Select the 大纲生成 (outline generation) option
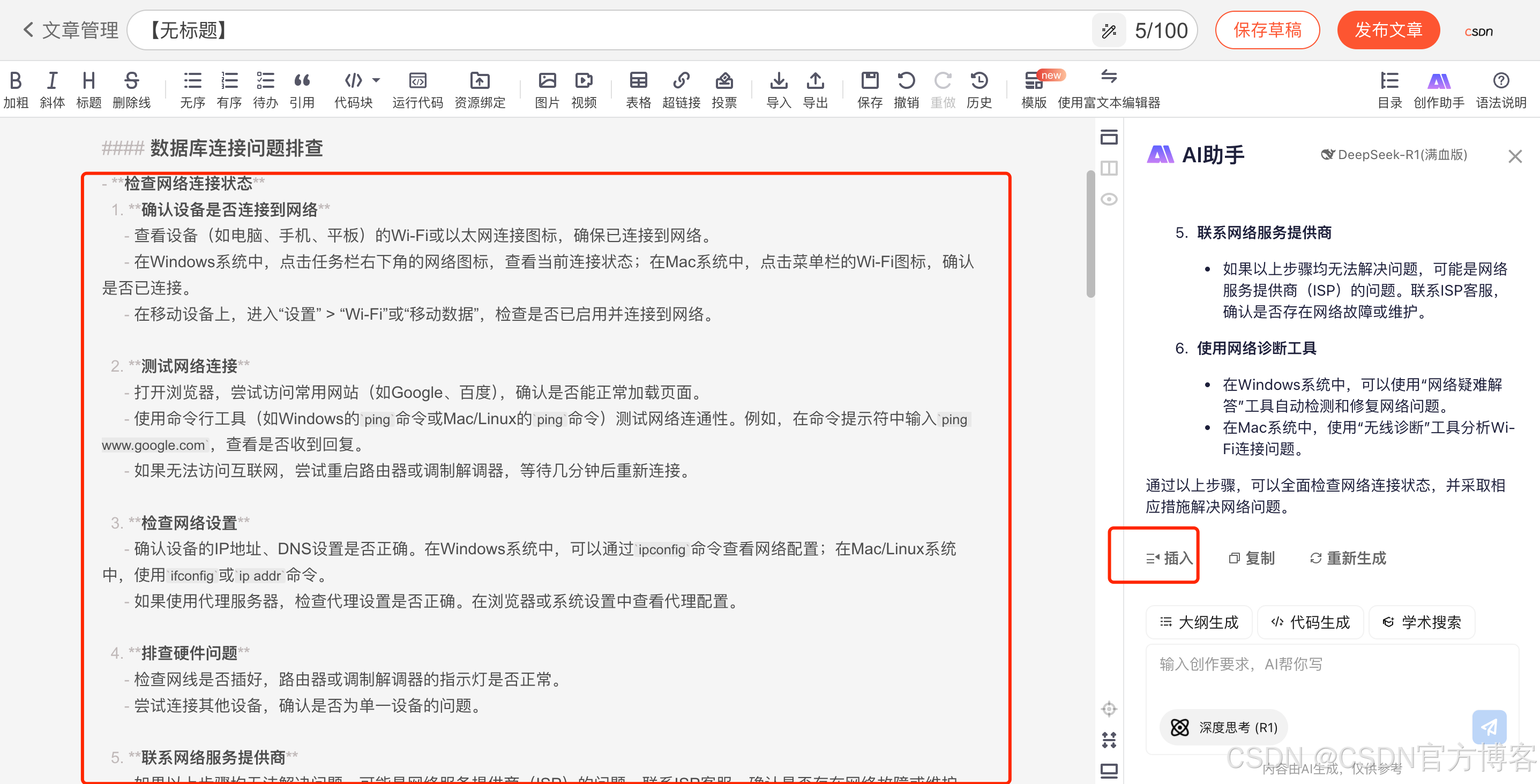This screenshot has height=784, width=1540. click(x=1199, y=622)
